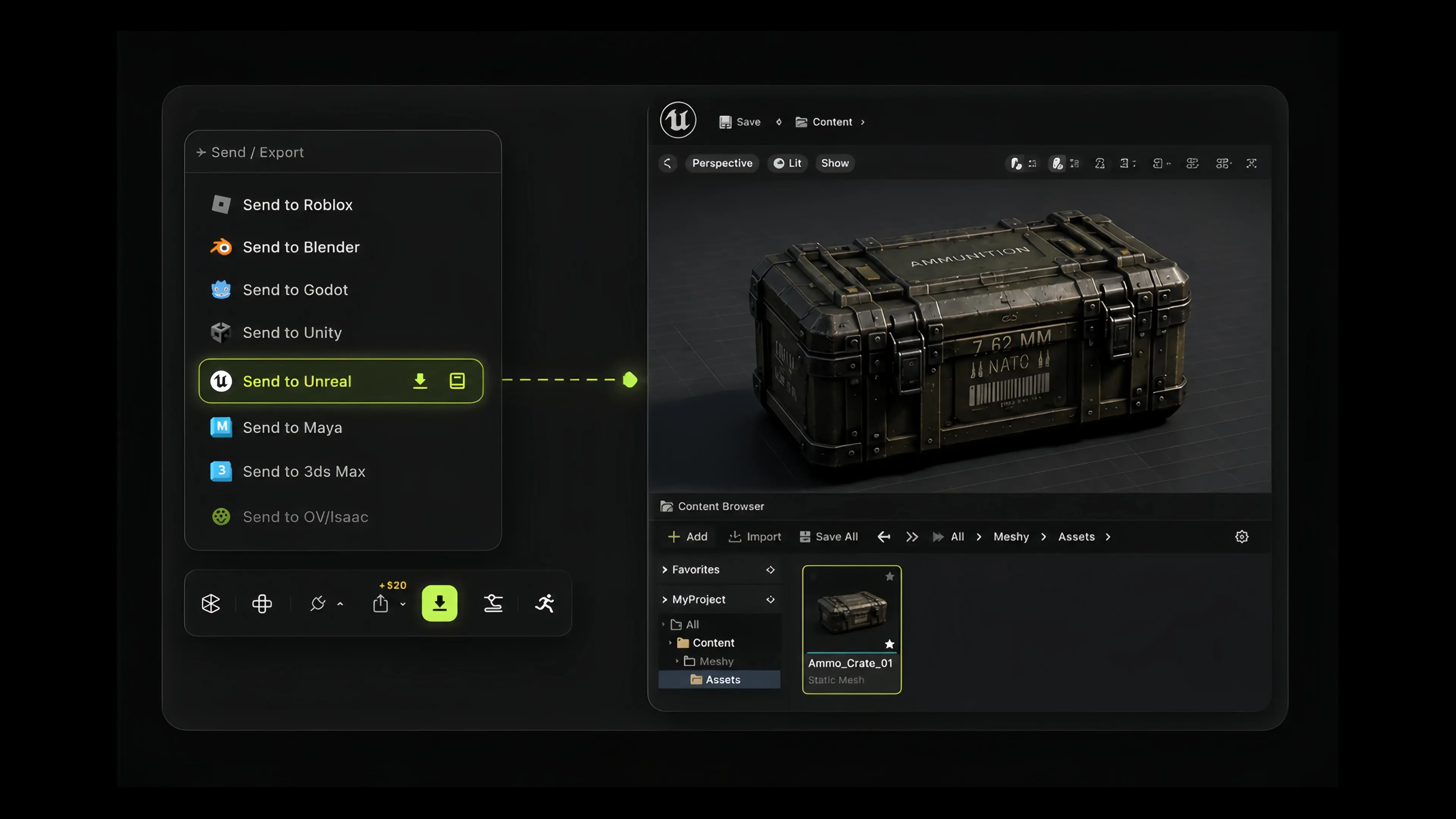Click the Meshy breadcrumb

(1011, 537)
